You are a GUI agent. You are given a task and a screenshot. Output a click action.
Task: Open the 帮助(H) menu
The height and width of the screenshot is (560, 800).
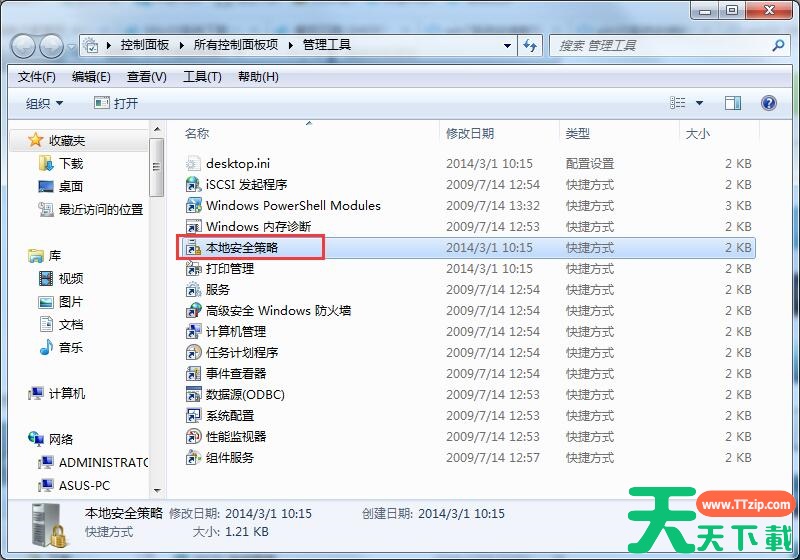coord(258,77)
